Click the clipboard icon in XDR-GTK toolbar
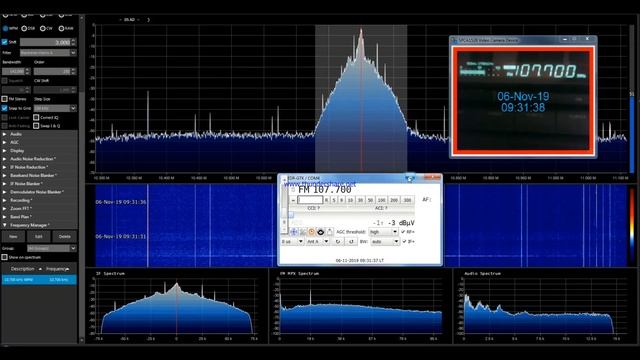 point(329,232)
